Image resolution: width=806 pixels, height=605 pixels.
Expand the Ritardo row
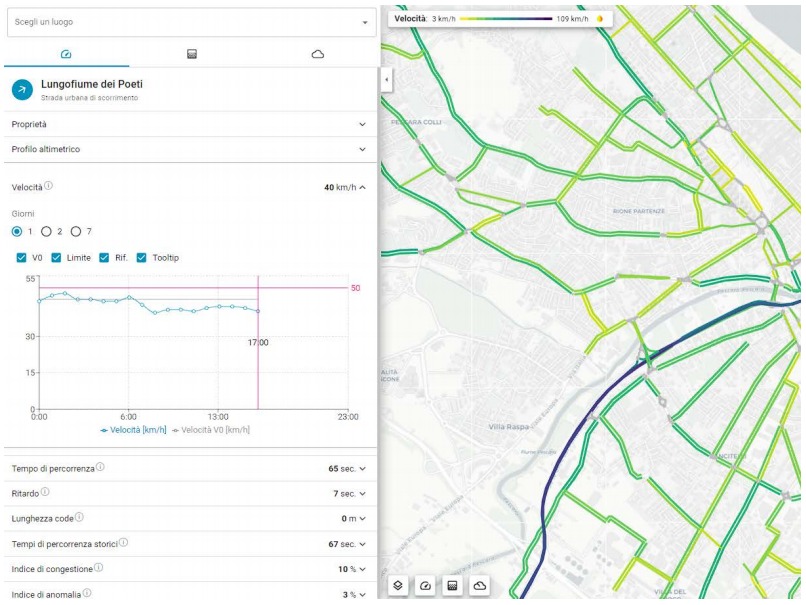[x=190, y=493]
